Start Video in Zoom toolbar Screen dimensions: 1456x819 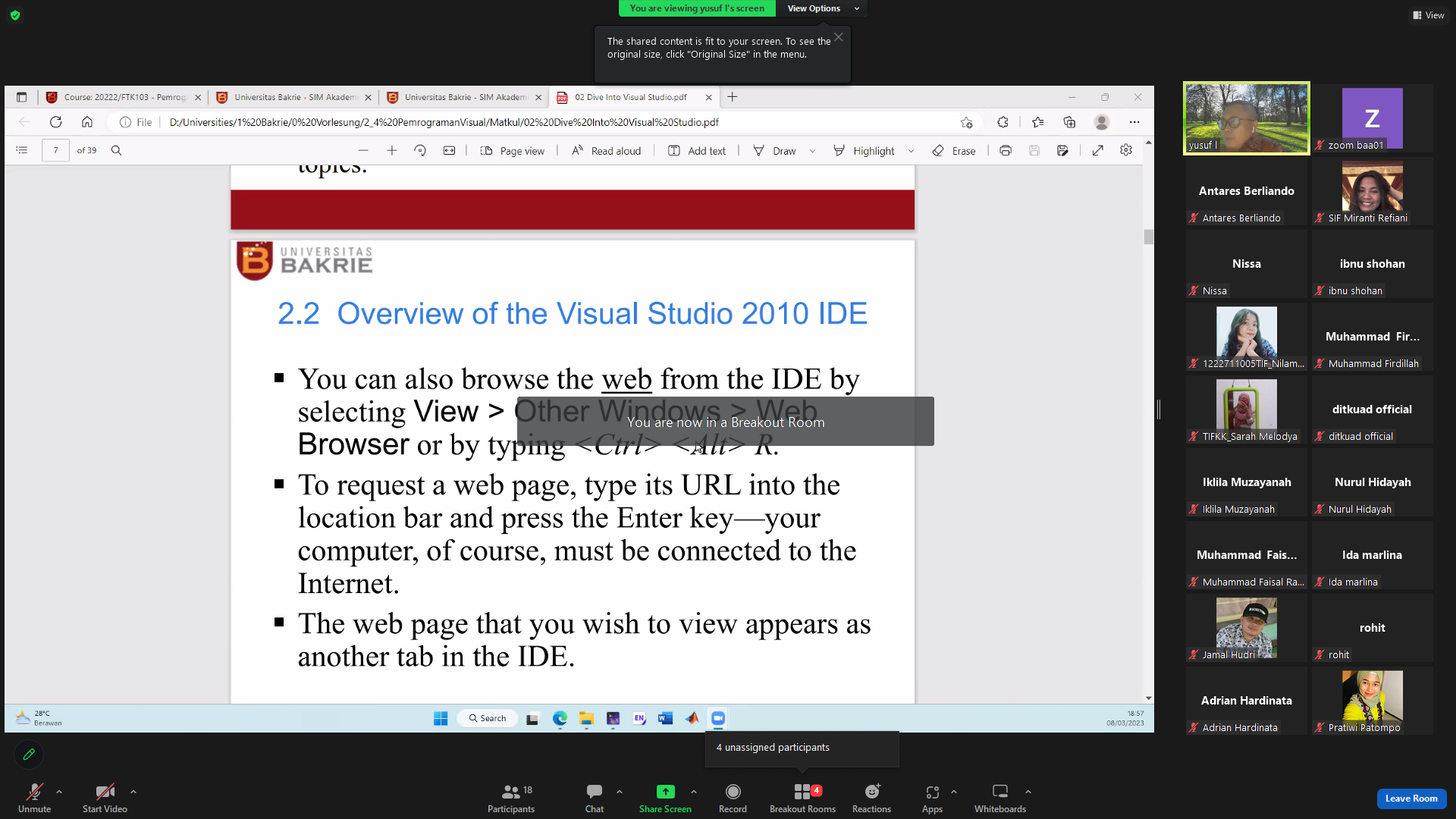[105, 798]
